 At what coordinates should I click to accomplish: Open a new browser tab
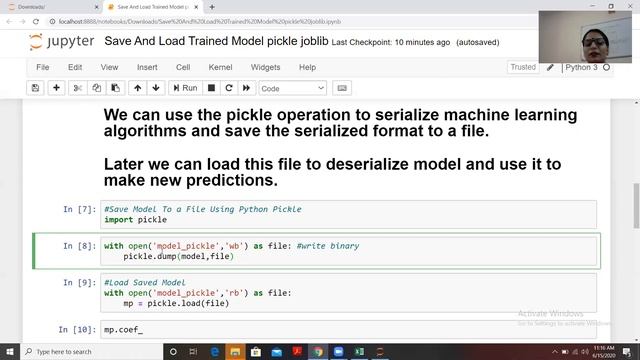tap(212, 7)
